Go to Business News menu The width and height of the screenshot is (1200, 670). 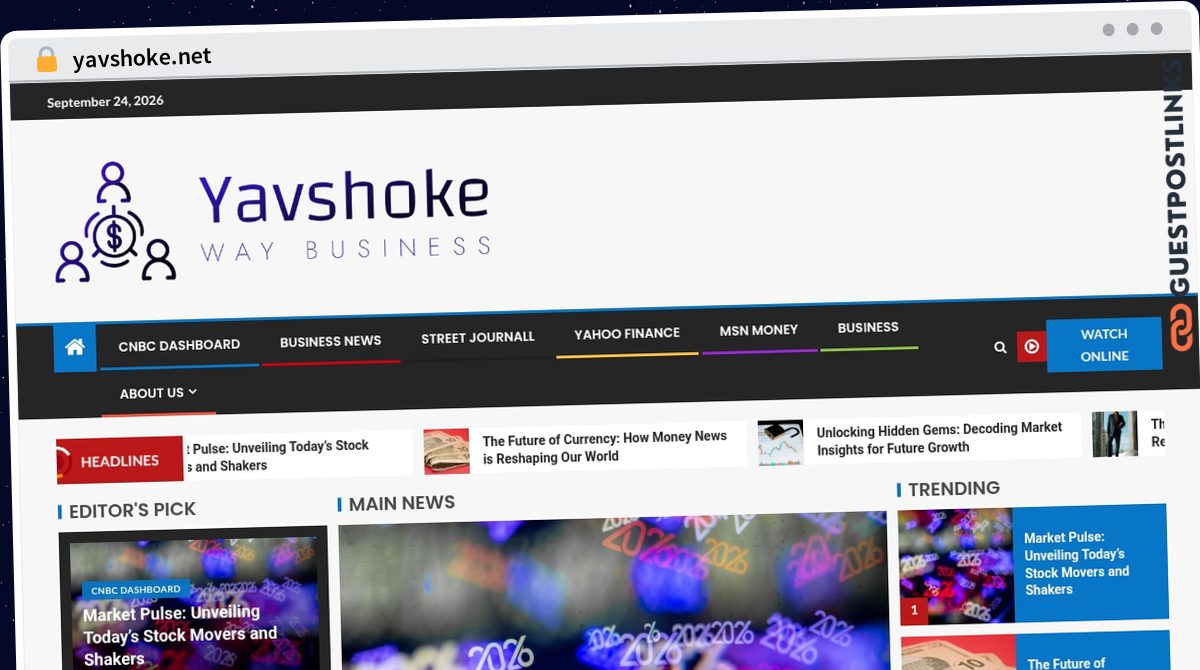coord(330,341)
